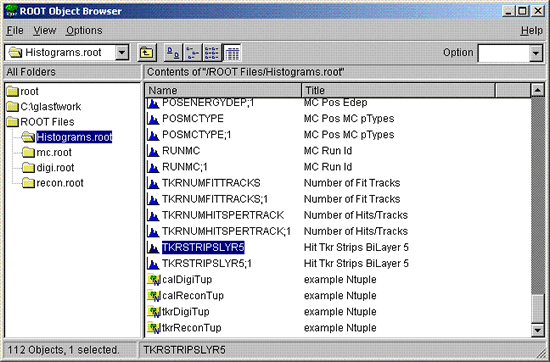The image size is (550, 362).
Task: Open the Options menu
Action: coord(84,31)
